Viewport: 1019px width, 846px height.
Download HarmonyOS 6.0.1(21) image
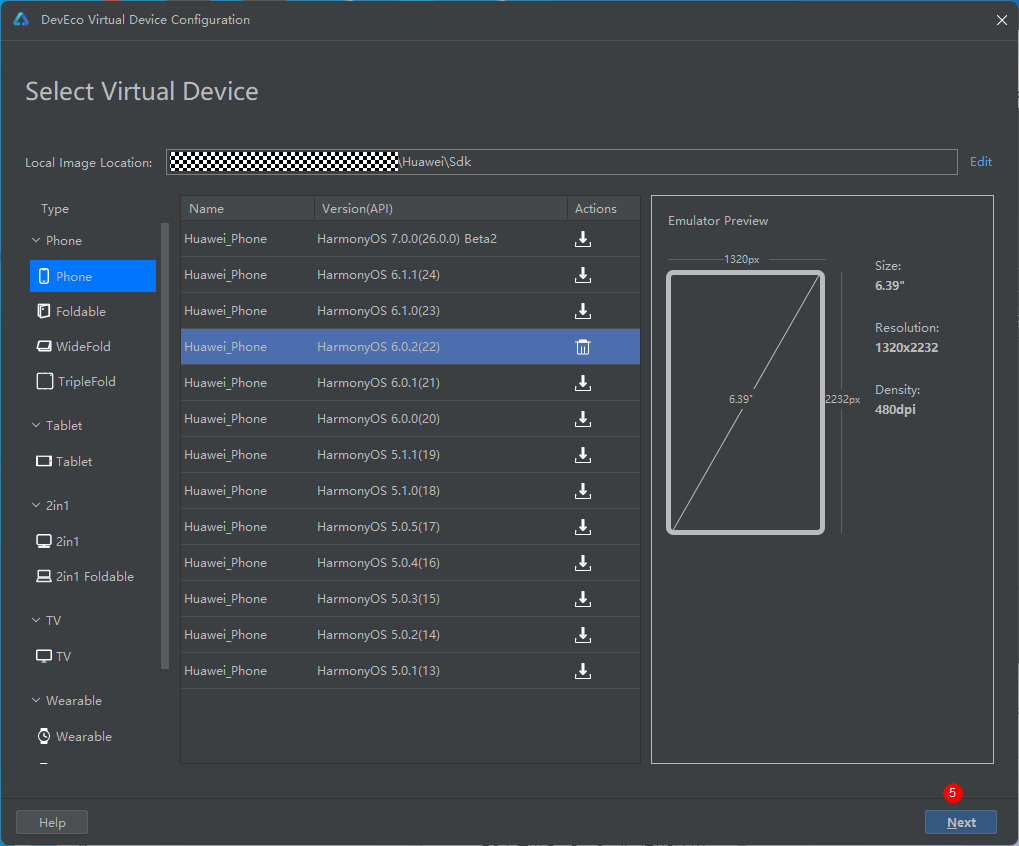583,383
